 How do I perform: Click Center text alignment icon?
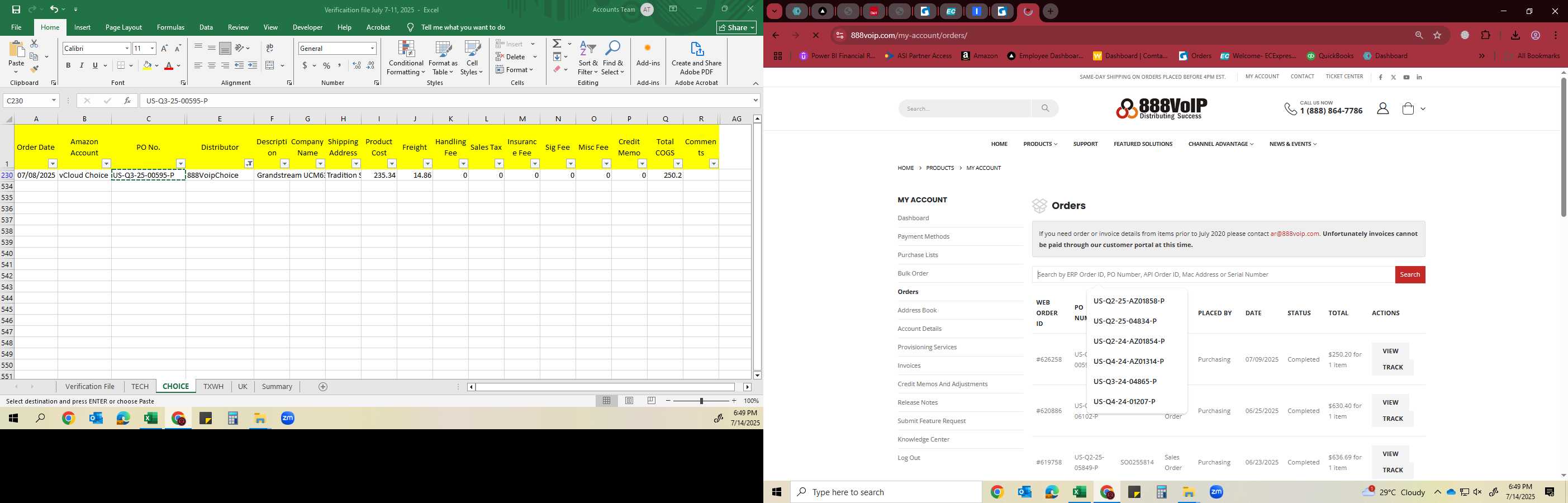coord(211,65)
